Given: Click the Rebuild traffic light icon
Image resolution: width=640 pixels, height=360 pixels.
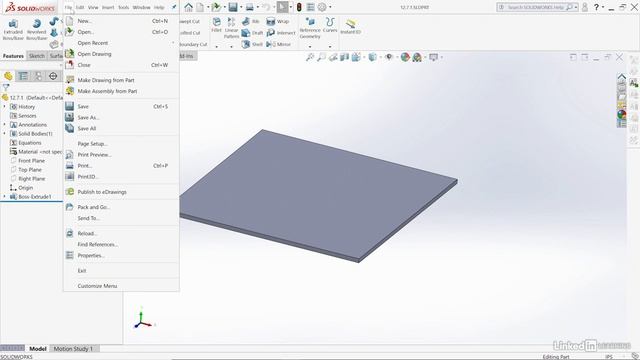Looking at the screenshot, I should (299, 7).
